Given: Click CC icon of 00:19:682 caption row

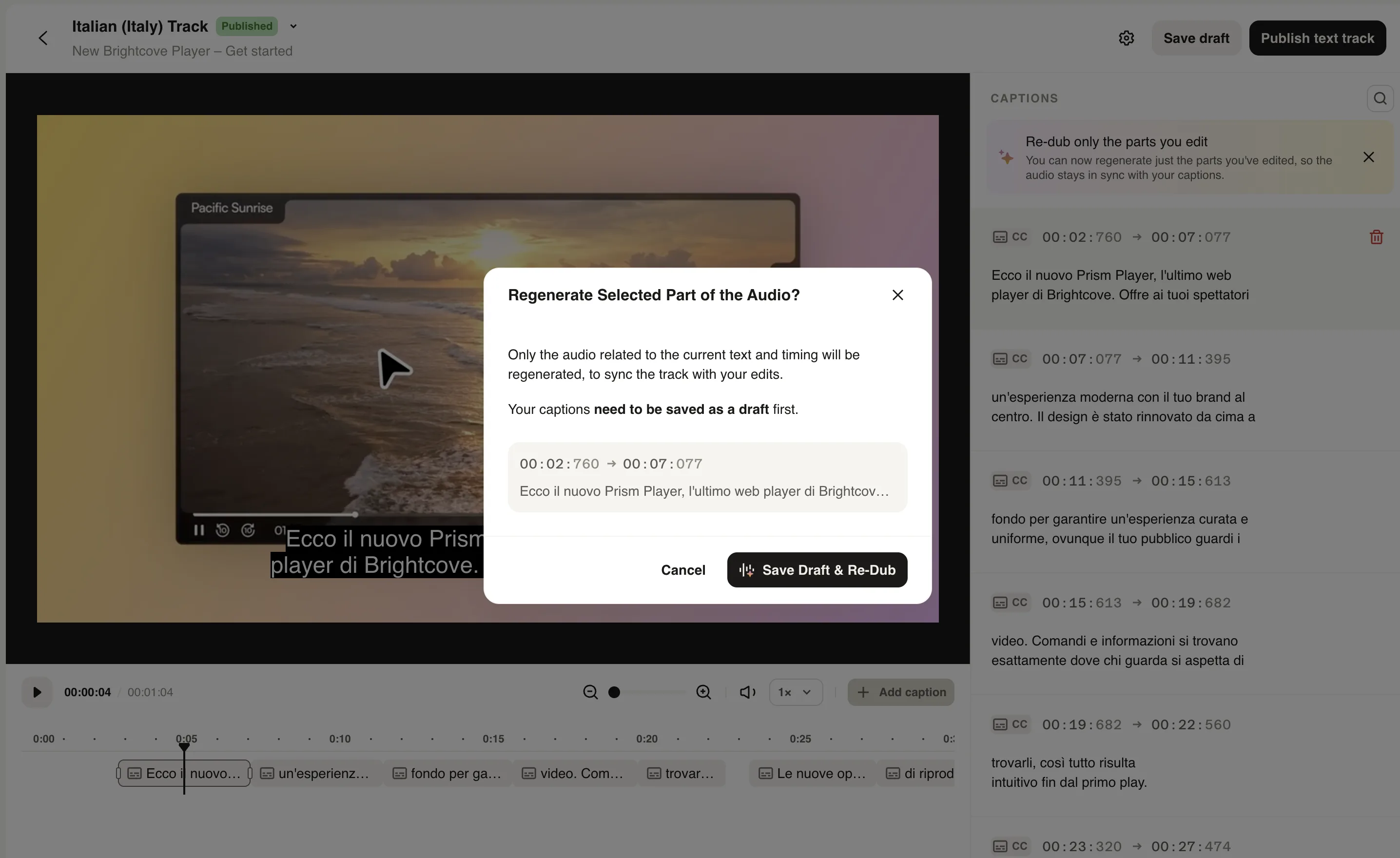Looking at the screenshot, I should 1010,724.
